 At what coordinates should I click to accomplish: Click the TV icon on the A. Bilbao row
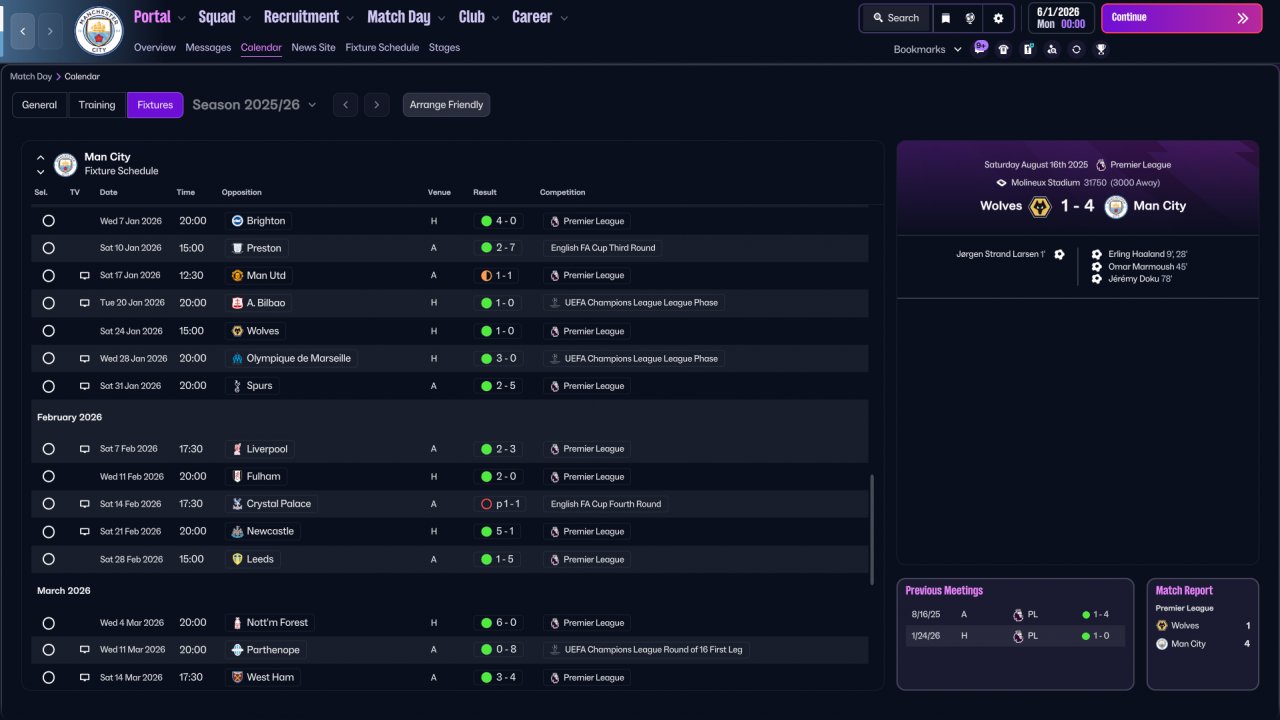(85, 303)
